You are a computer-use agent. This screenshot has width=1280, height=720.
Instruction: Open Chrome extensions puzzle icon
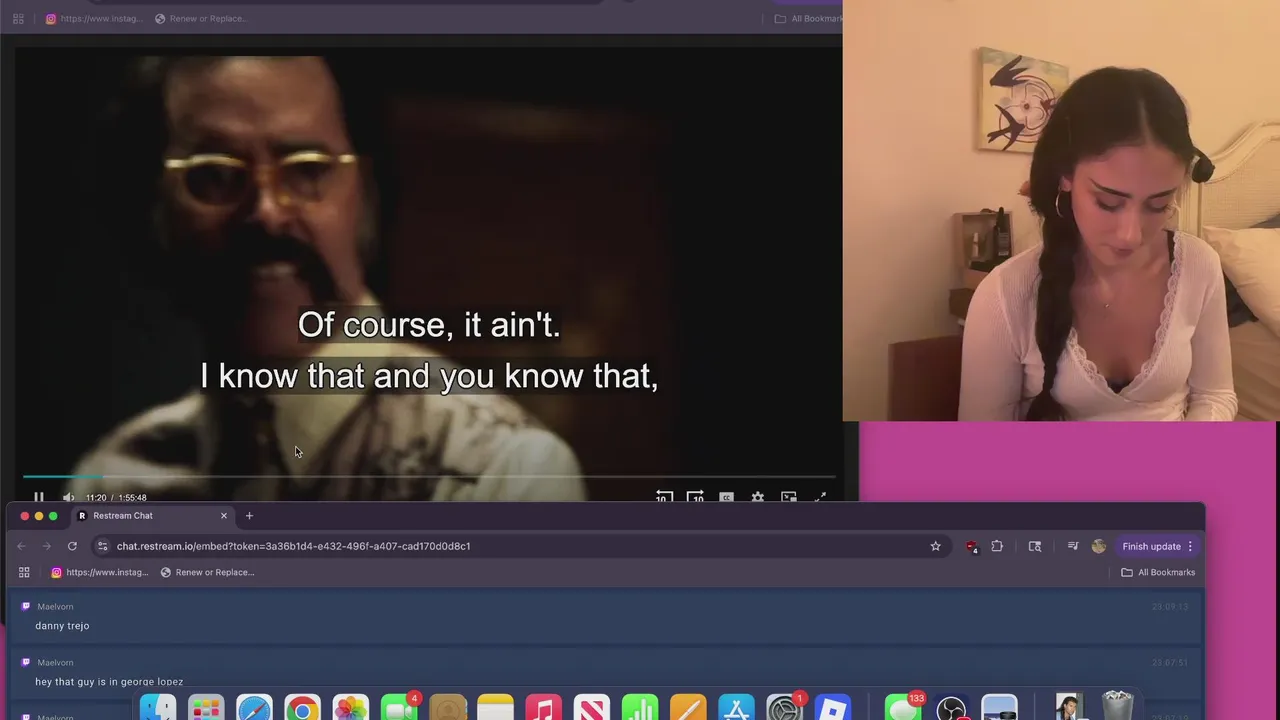click(x=997, y=546)
